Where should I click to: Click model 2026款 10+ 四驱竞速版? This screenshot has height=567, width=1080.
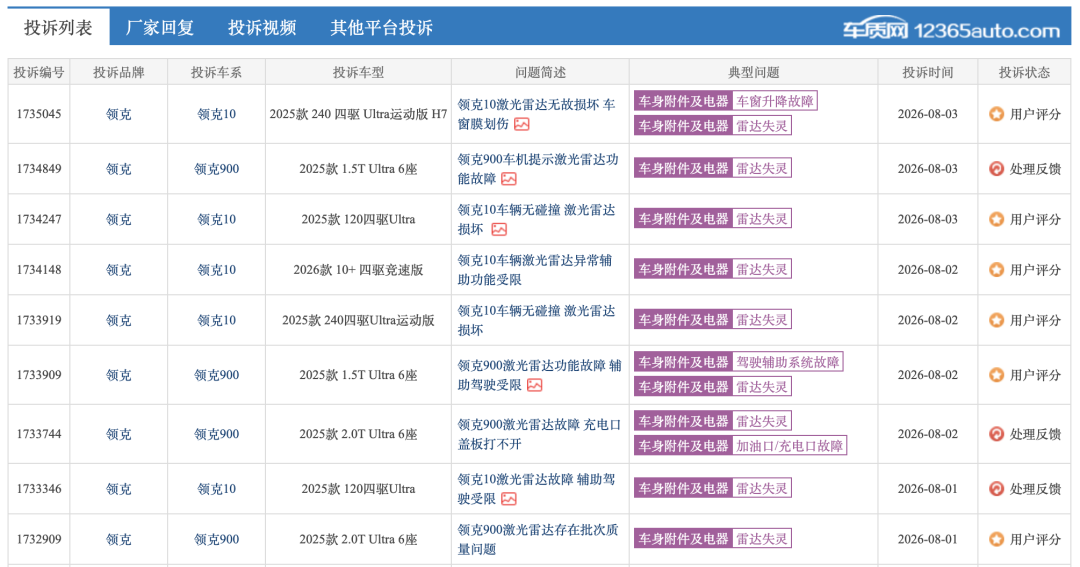click(x=358, y=270)
